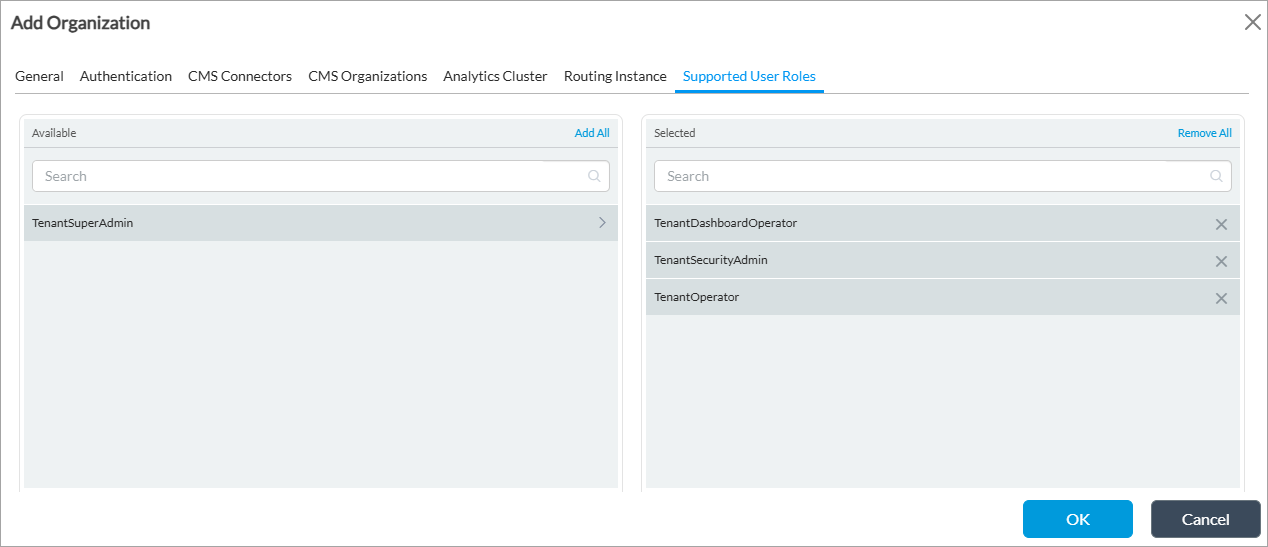Open the CMS Connectors tab
Image resolution: width=1268 pixels, height=547 pixels.
tap(240, 76)
